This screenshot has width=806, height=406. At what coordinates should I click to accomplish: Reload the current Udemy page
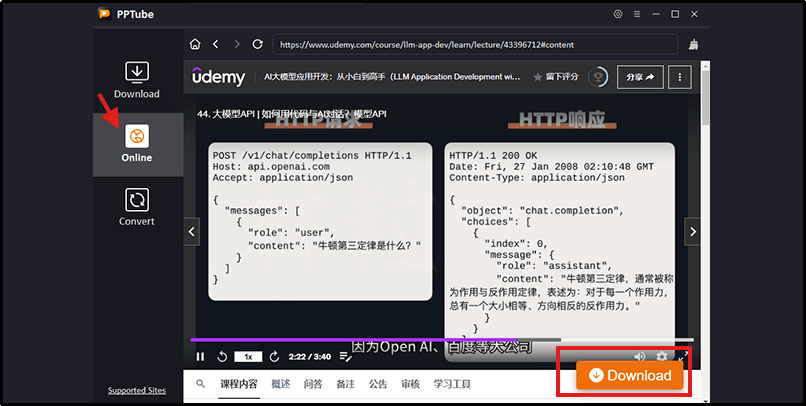point(258,45)
